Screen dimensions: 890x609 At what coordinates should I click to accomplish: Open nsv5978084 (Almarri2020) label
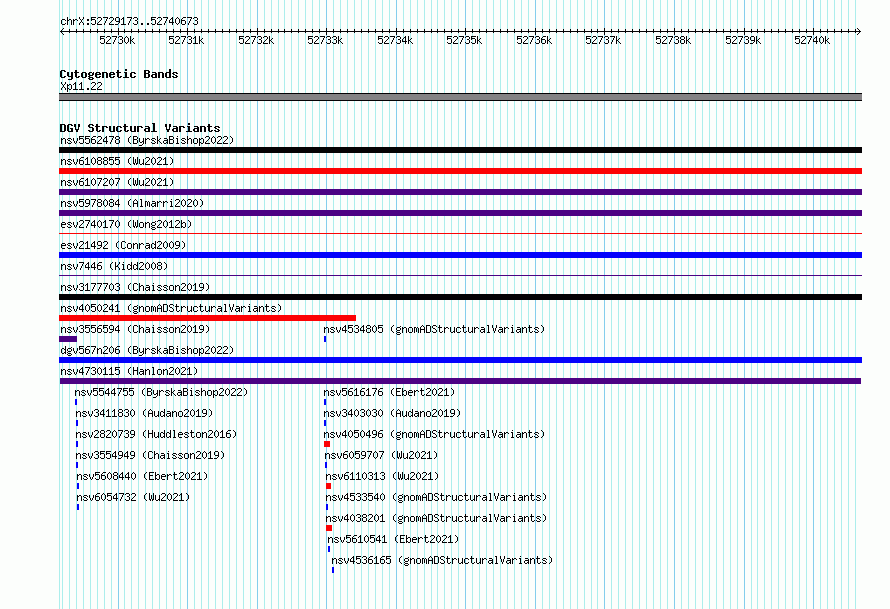[132, 203]
